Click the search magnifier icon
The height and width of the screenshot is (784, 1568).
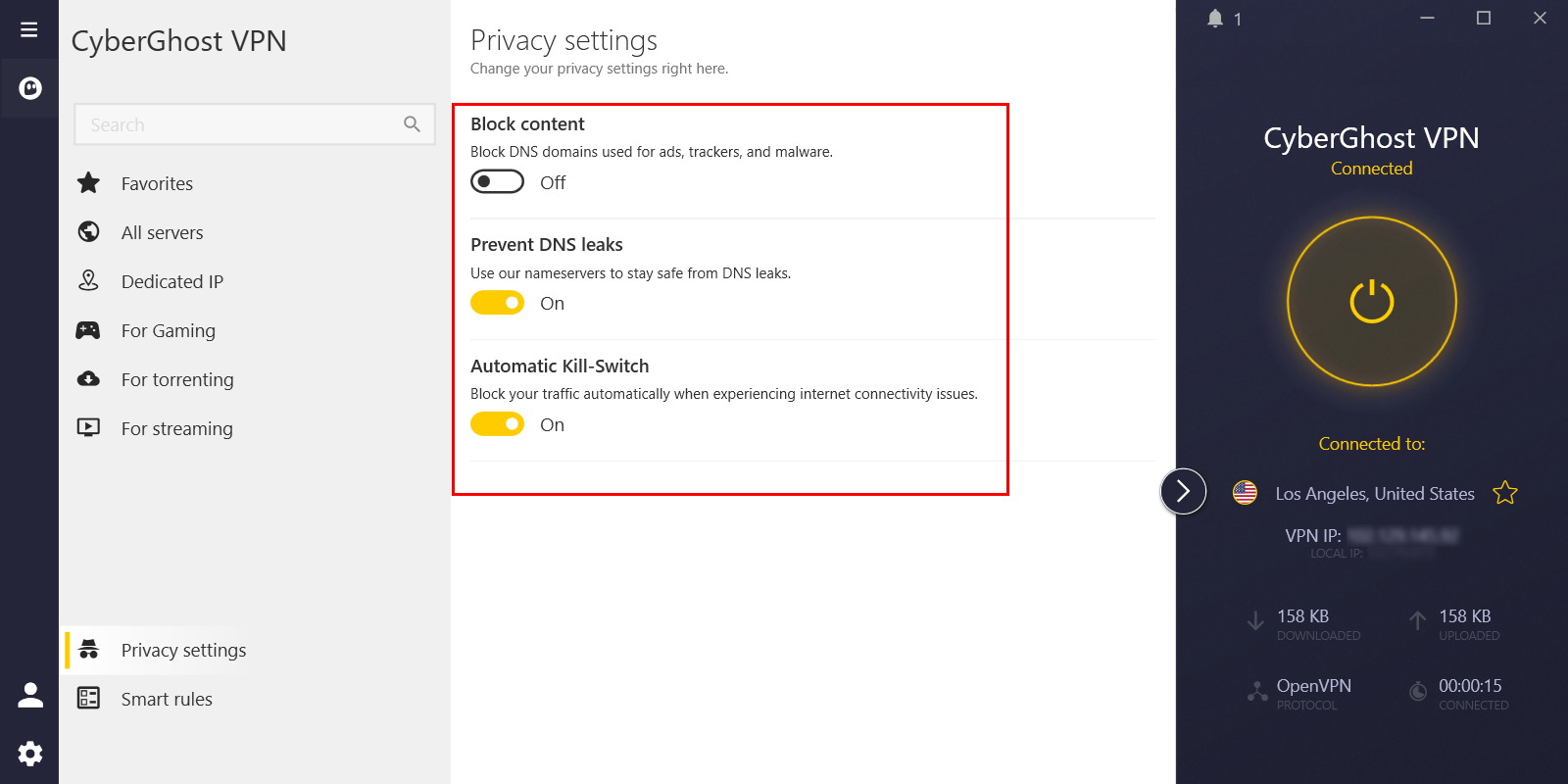point(412,124)
